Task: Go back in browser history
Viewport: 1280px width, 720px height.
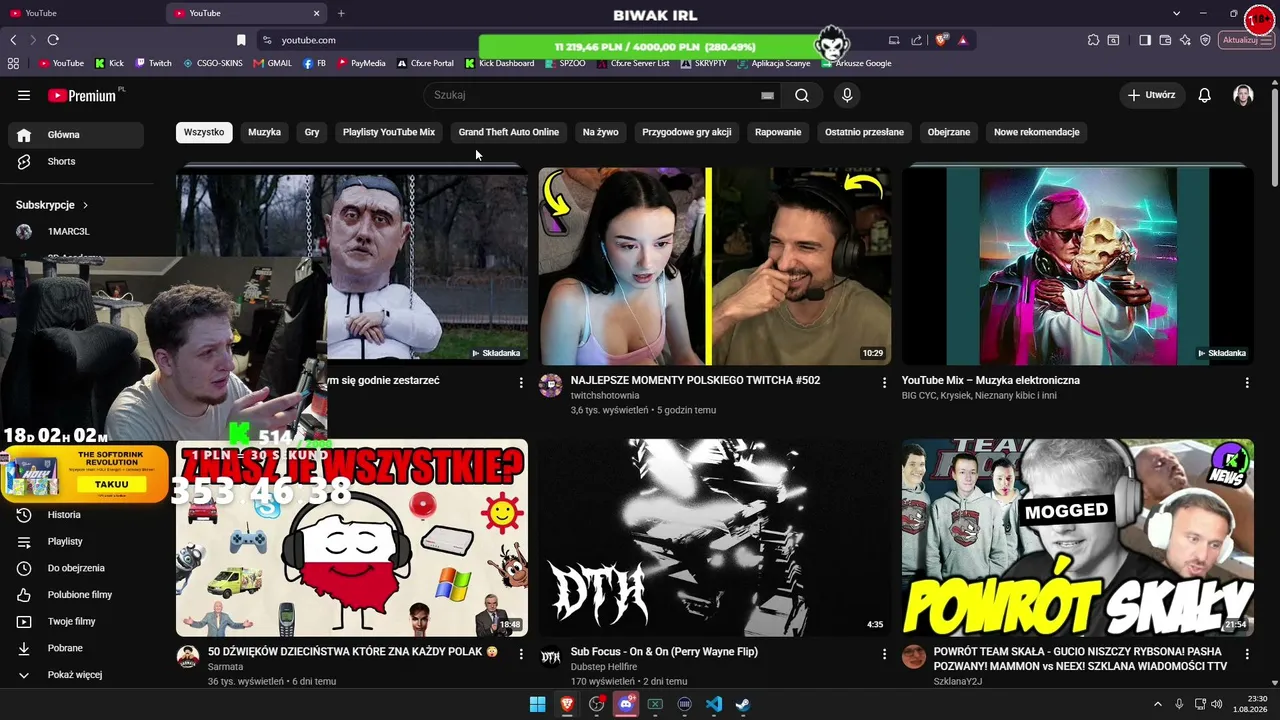Action: coord(13,40)
